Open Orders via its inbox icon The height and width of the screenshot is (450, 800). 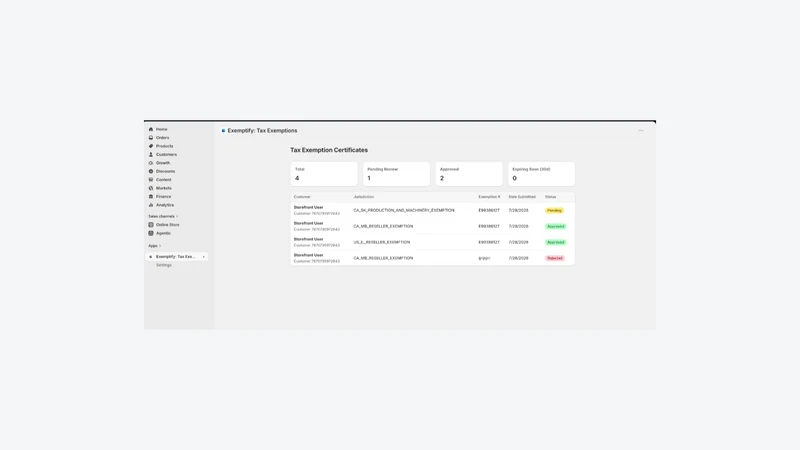click(151, 138)
